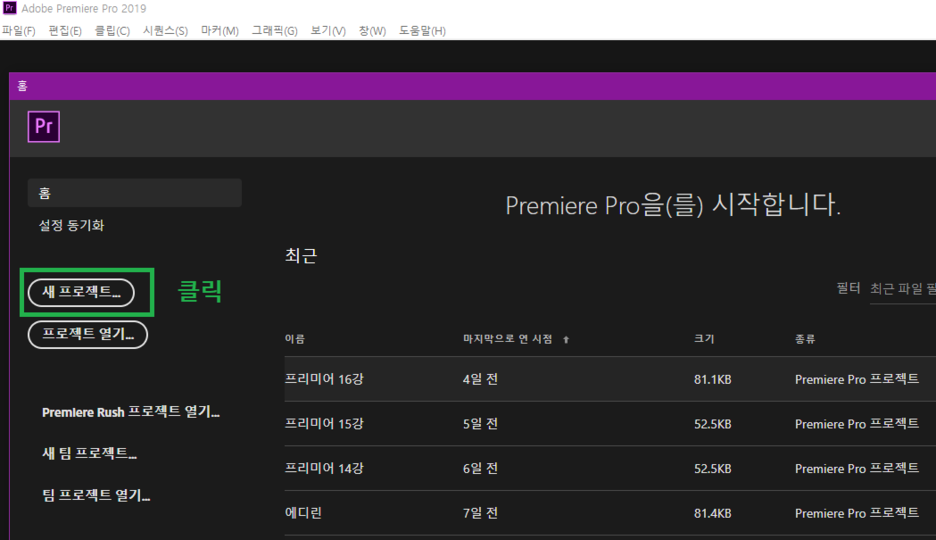Viewport: 936px width, 540px height.
Task: Click the 81.4KB size cell
Action: 713,513
